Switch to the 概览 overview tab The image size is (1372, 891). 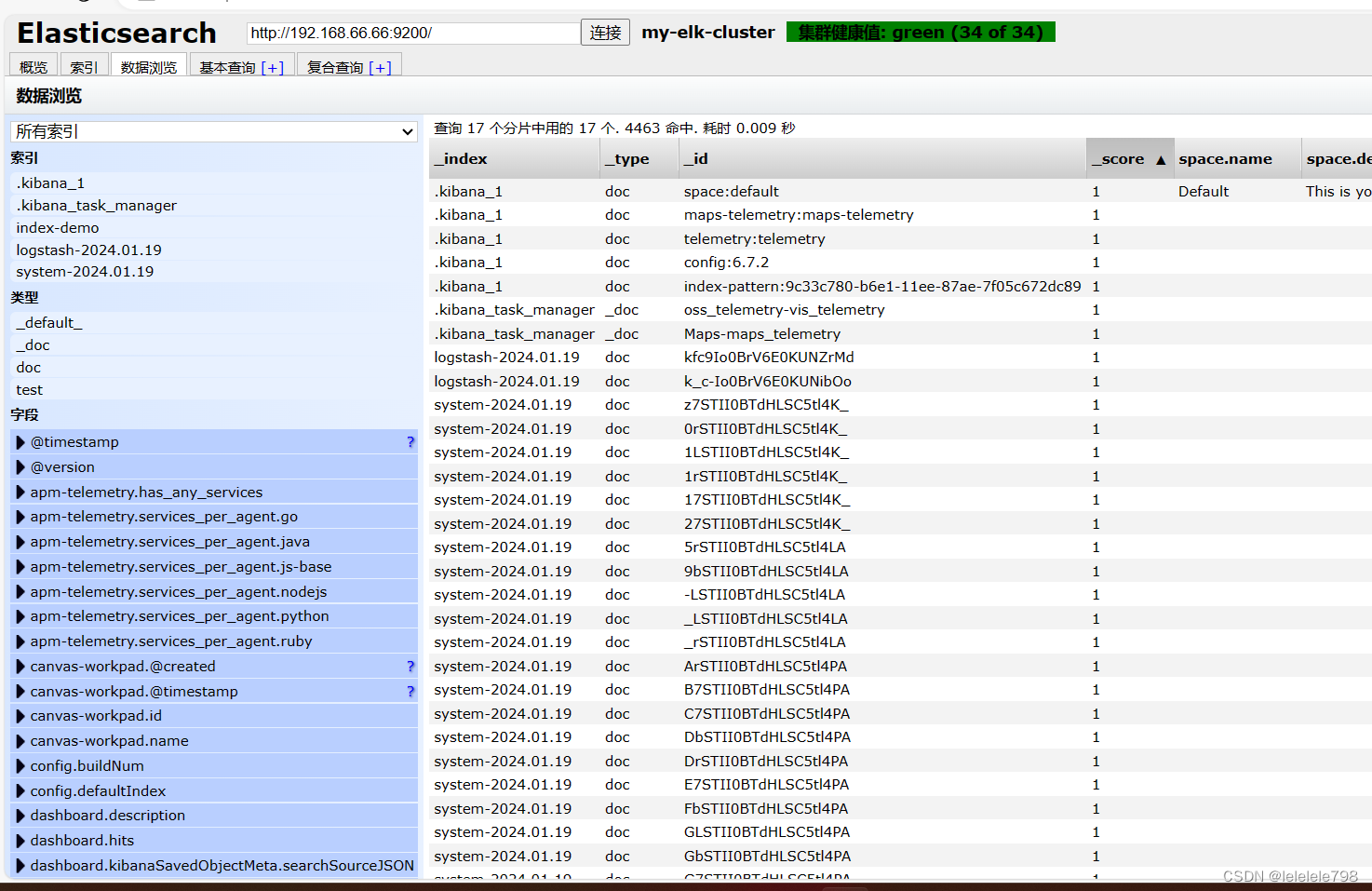coord(34,67)
